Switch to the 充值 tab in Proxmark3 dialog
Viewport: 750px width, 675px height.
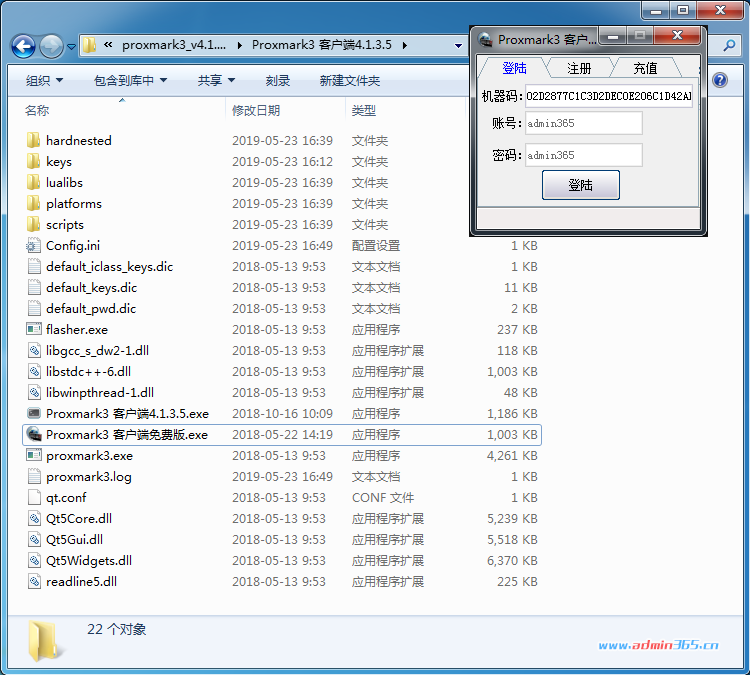click(645, 68)
